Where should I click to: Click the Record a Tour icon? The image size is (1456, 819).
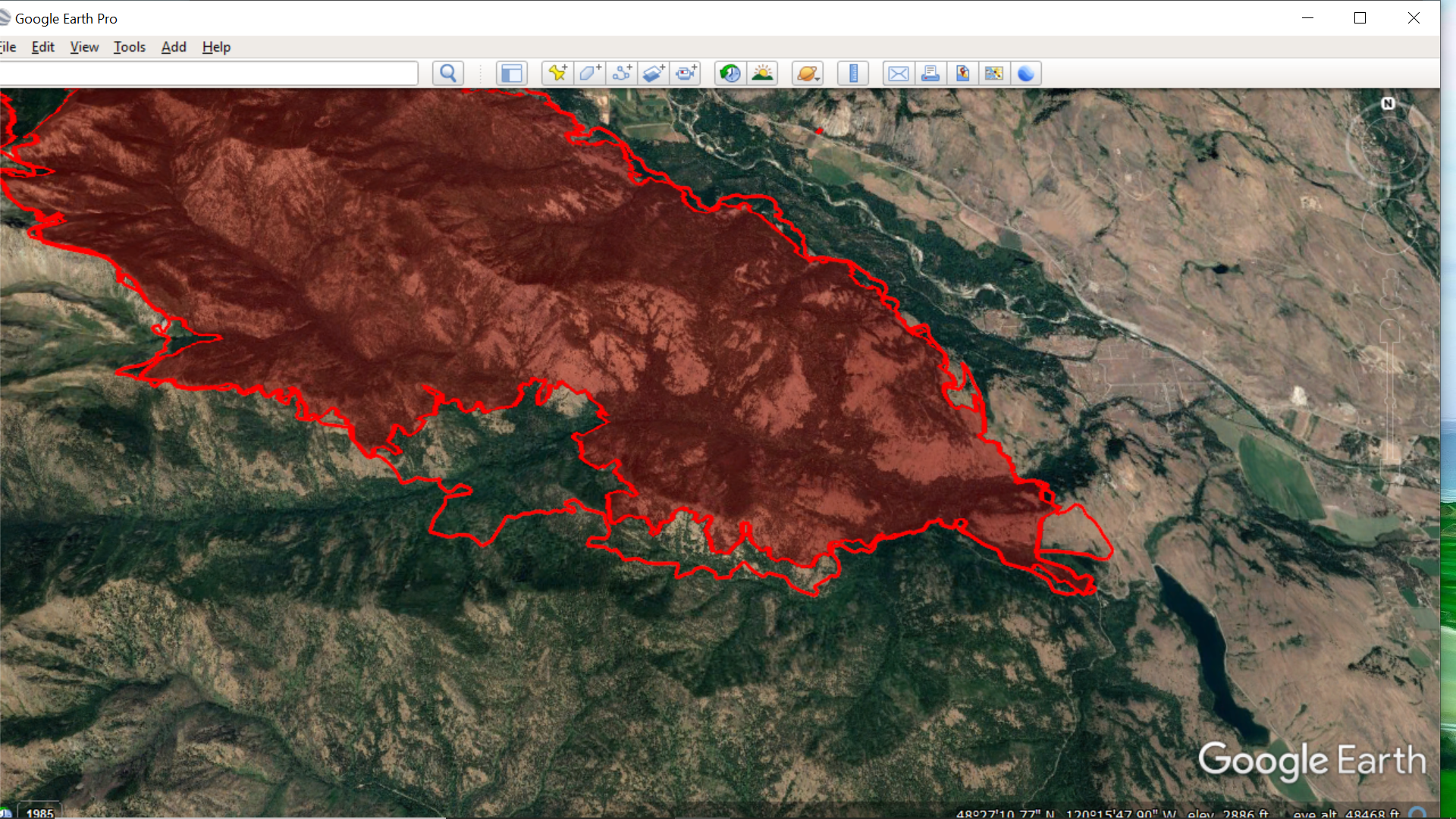(x=686, y=74)
